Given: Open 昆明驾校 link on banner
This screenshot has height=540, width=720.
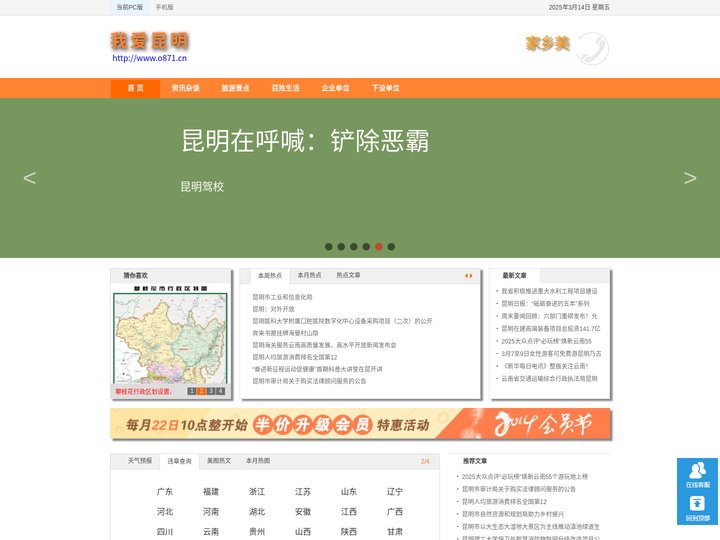Looking at the screenshot, I should tap(202, 186).
